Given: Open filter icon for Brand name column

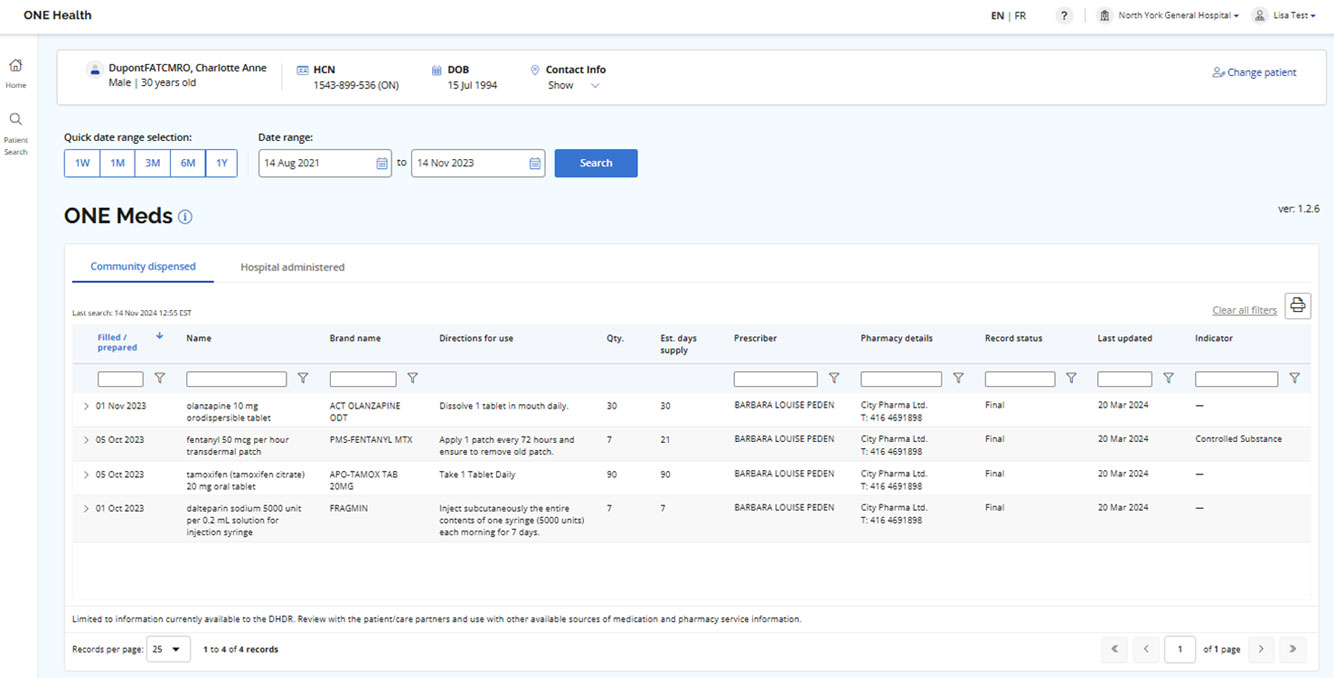Looking at the screenshot, I should pos(412,379).
